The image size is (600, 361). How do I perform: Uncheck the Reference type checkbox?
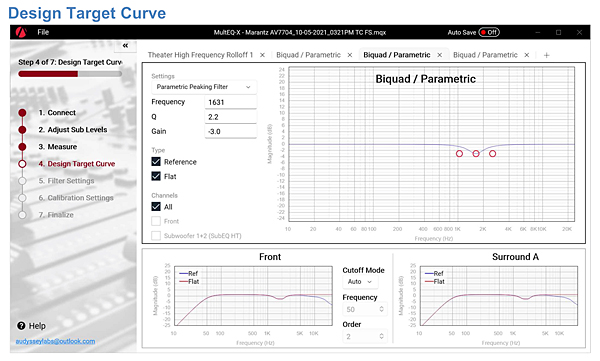(x=156, y=162)
